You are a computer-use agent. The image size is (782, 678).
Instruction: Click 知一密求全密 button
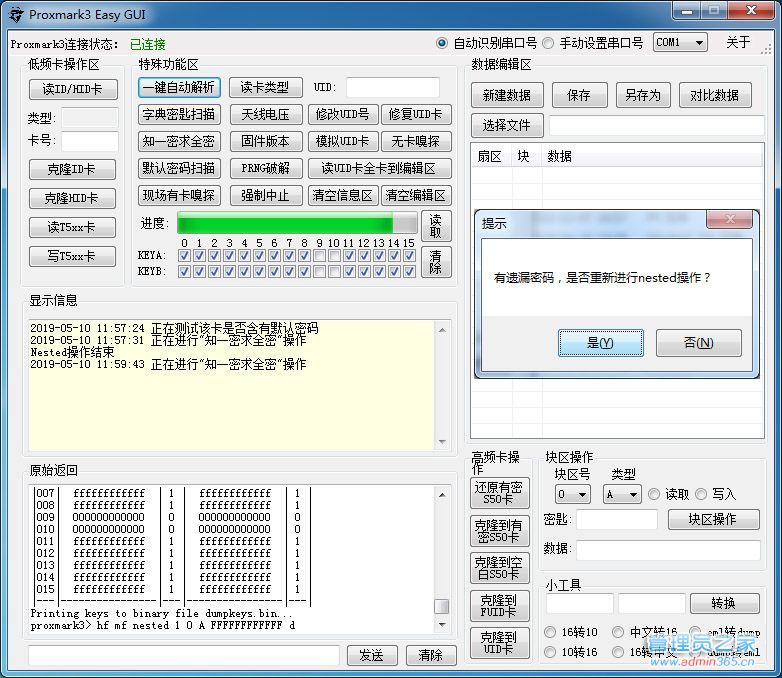(179, 142)
